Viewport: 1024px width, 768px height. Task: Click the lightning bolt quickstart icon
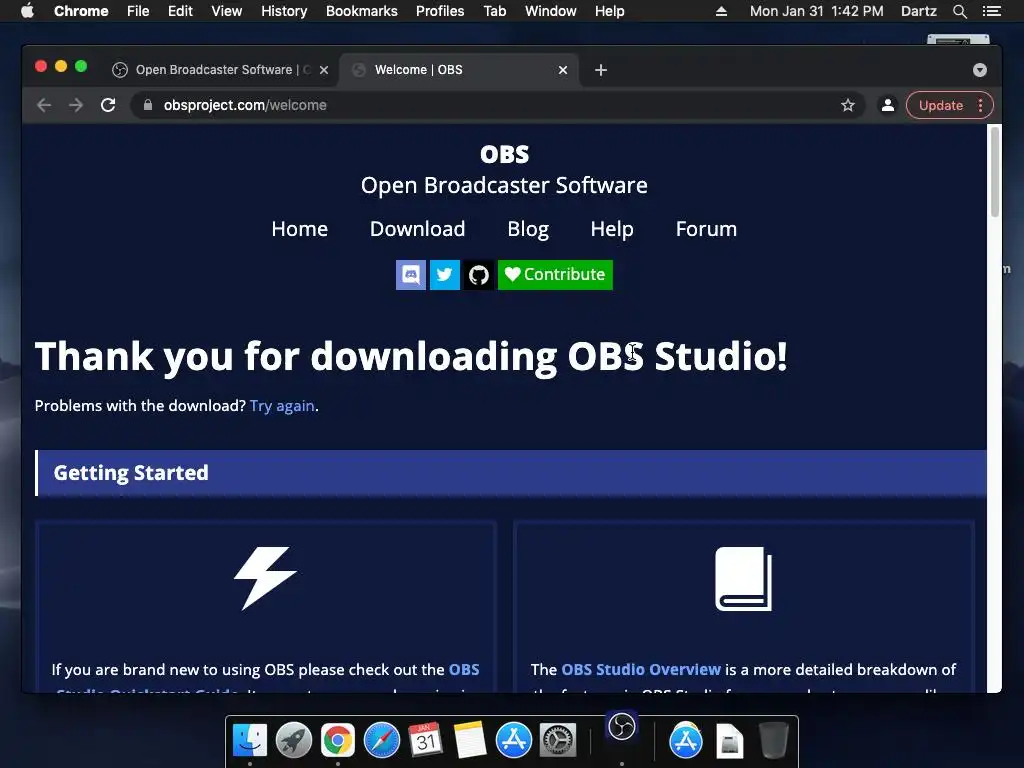pyautogui.click(x=265, y=578)
